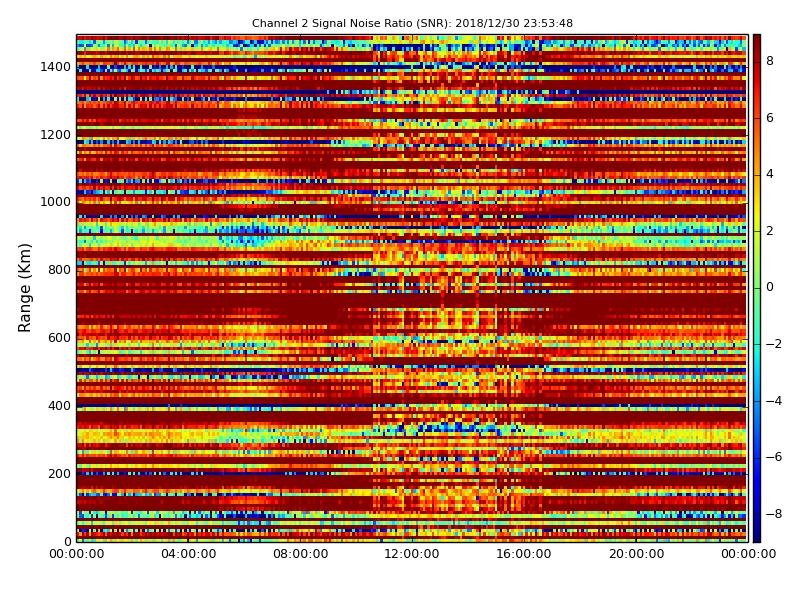The width and height of the screenshot is (800, 600).
Task: Click the colorbar tick label −8
Action: point(773,514)
